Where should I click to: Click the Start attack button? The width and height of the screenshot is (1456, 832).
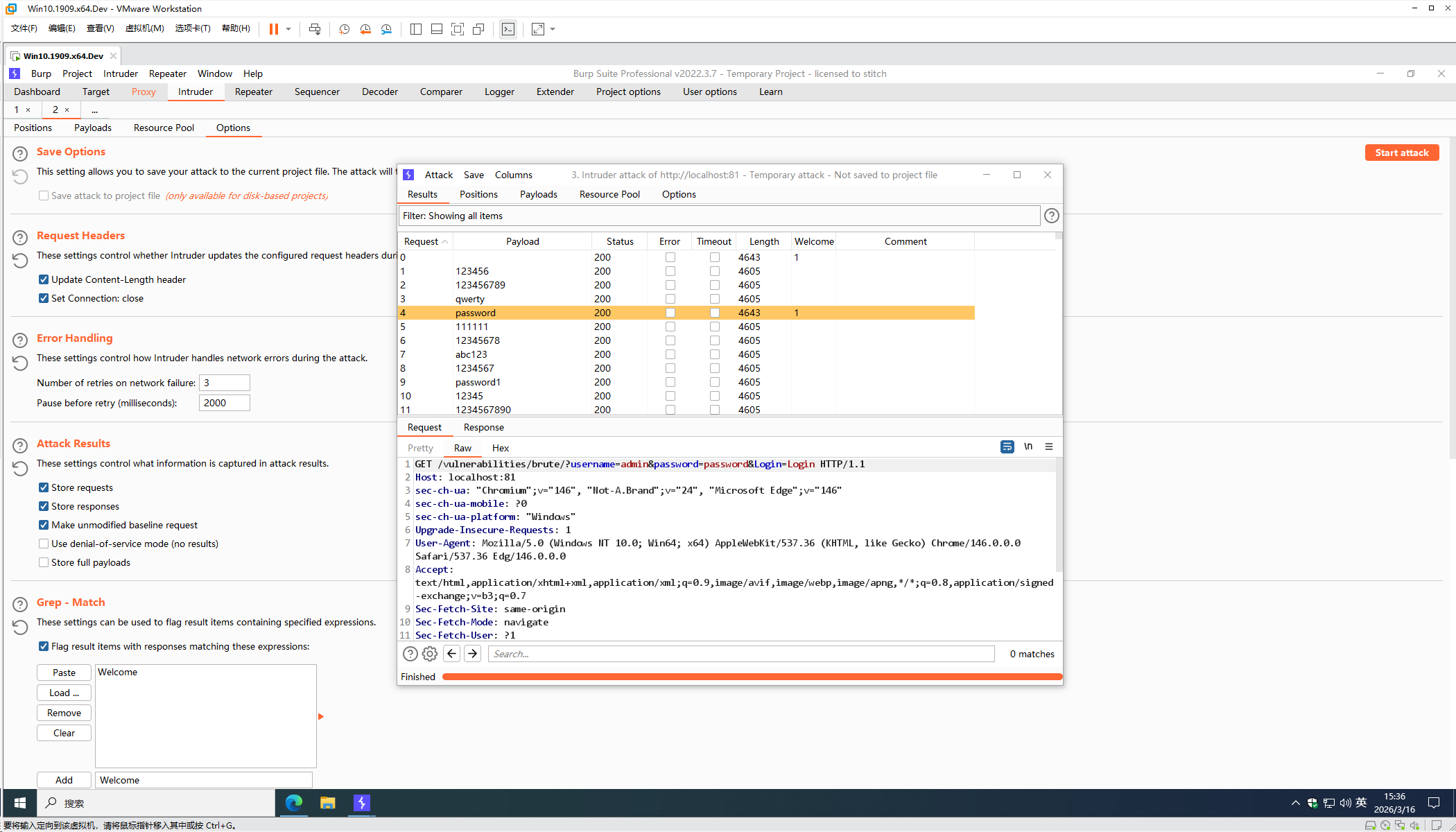pyautogui.click(x=1401, y=153)
